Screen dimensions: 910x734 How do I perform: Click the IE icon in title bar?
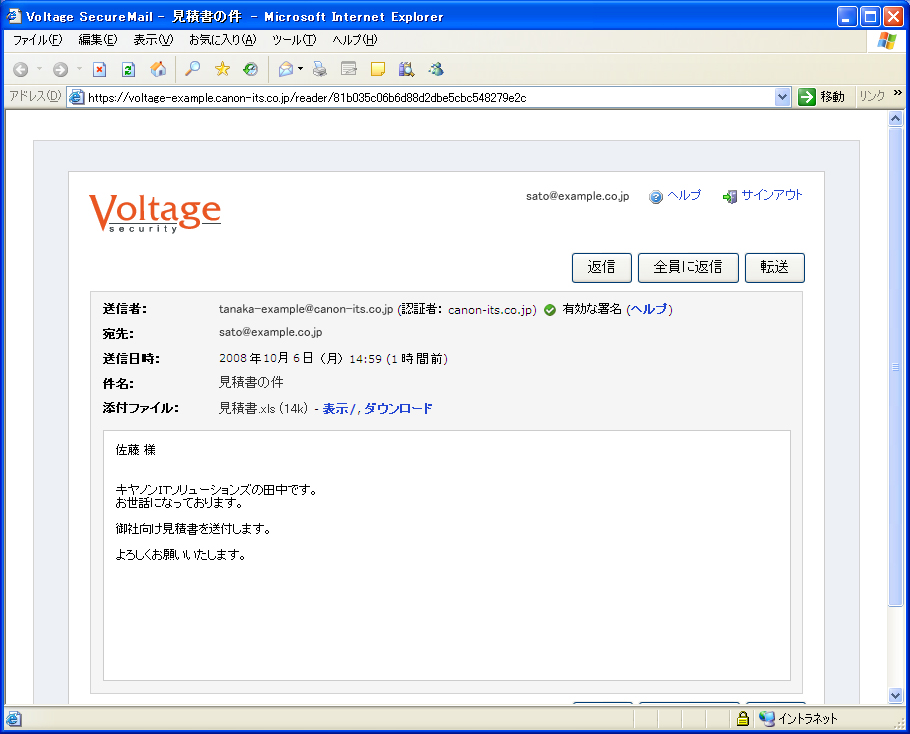click(13, 16)
